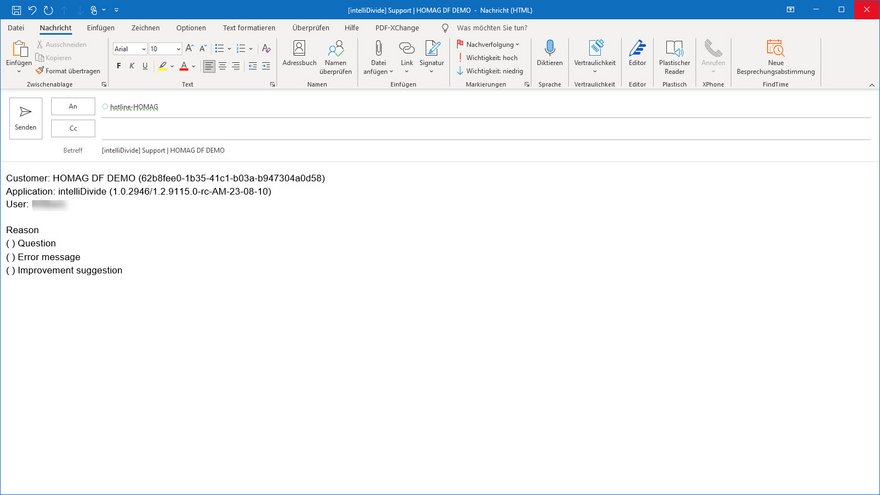Switch to the Optionen tab

pos(191,28)
